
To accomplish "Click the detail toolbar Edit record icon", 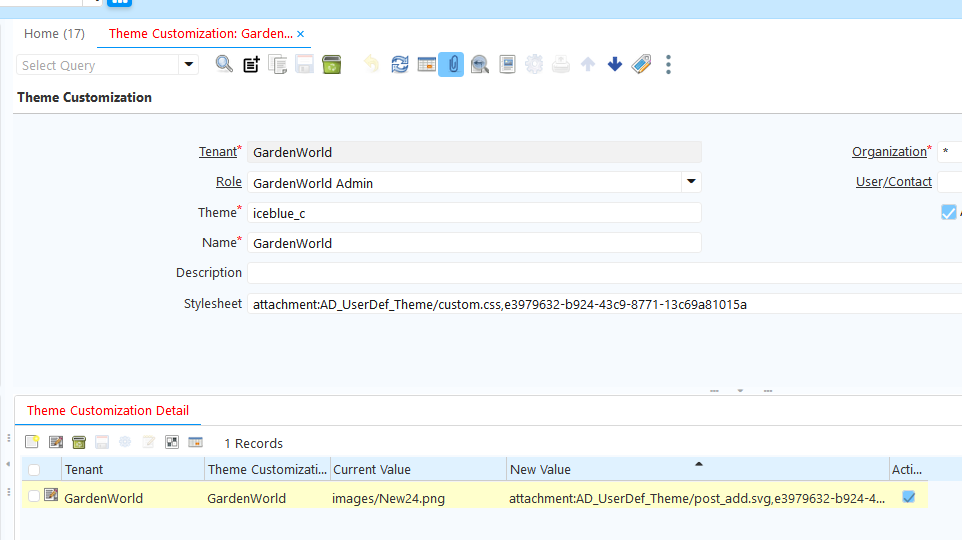I will coord(56,442).
